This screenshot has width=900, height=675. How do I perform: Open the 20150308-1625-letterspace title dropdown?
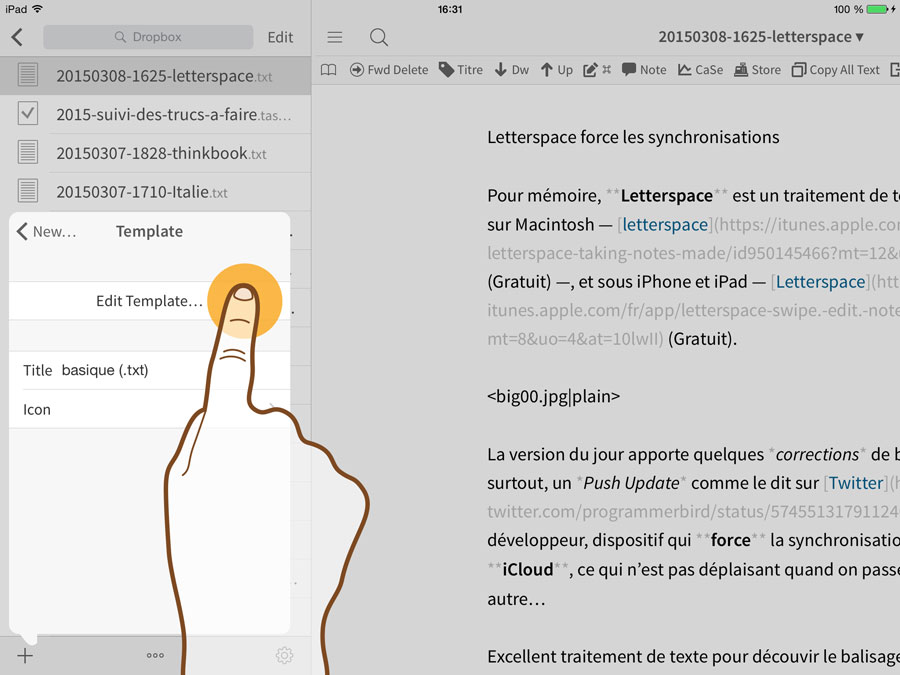pos(761,37)
